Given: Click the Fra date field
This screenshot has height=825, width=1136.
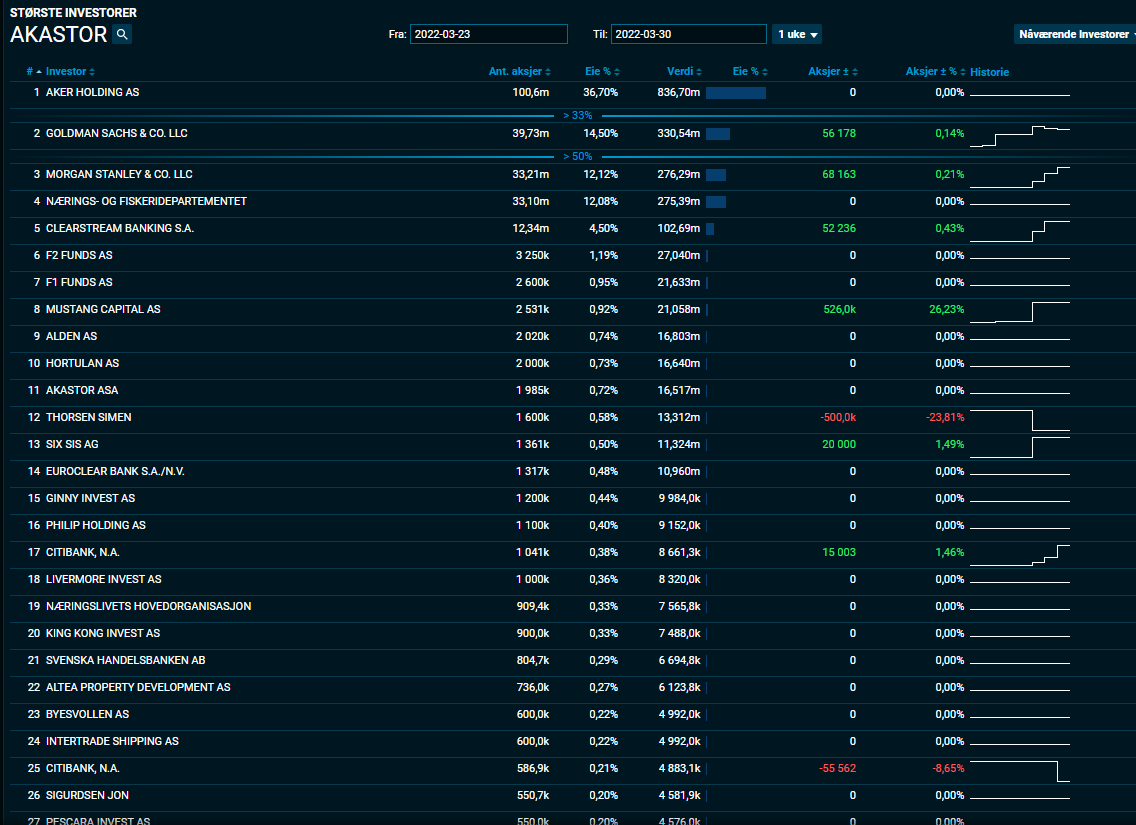Looking at the screenshot, I should coord(488,34).
